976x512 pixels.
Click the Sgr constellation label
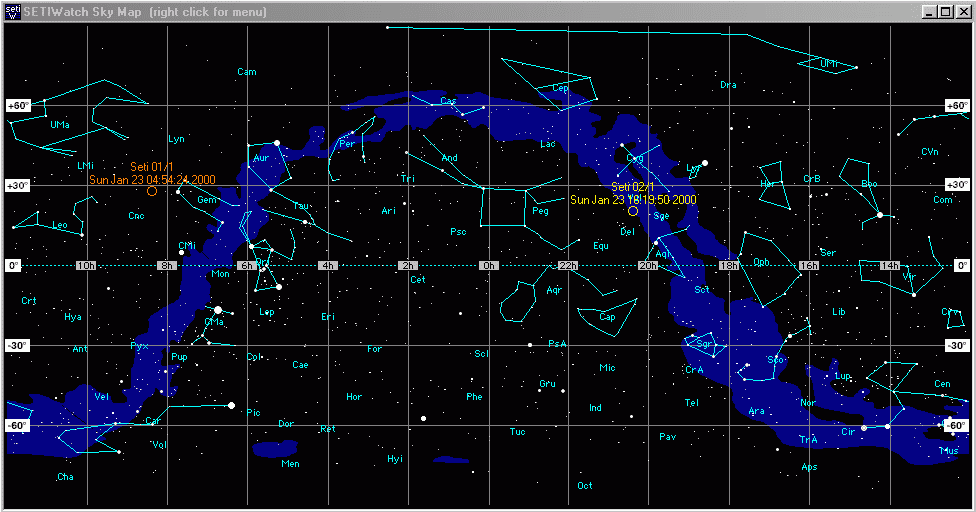pos(704,344)
